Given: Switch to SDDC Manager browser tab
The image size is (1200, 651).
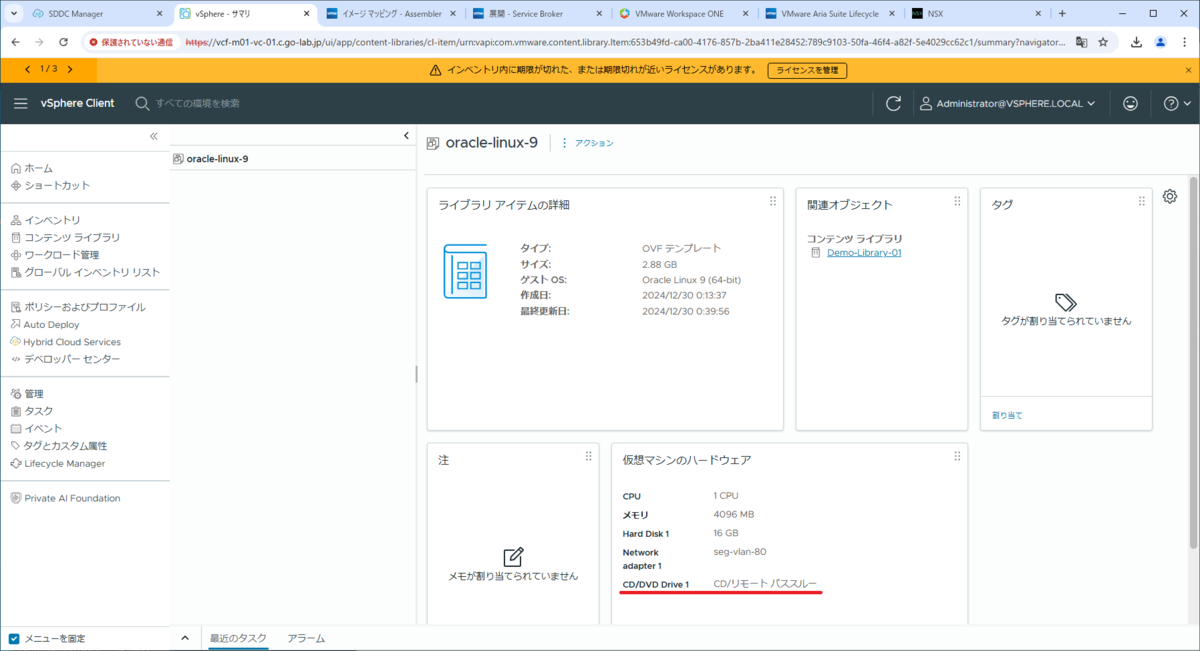Looking at the screenshot, I should tap(95, 14).
